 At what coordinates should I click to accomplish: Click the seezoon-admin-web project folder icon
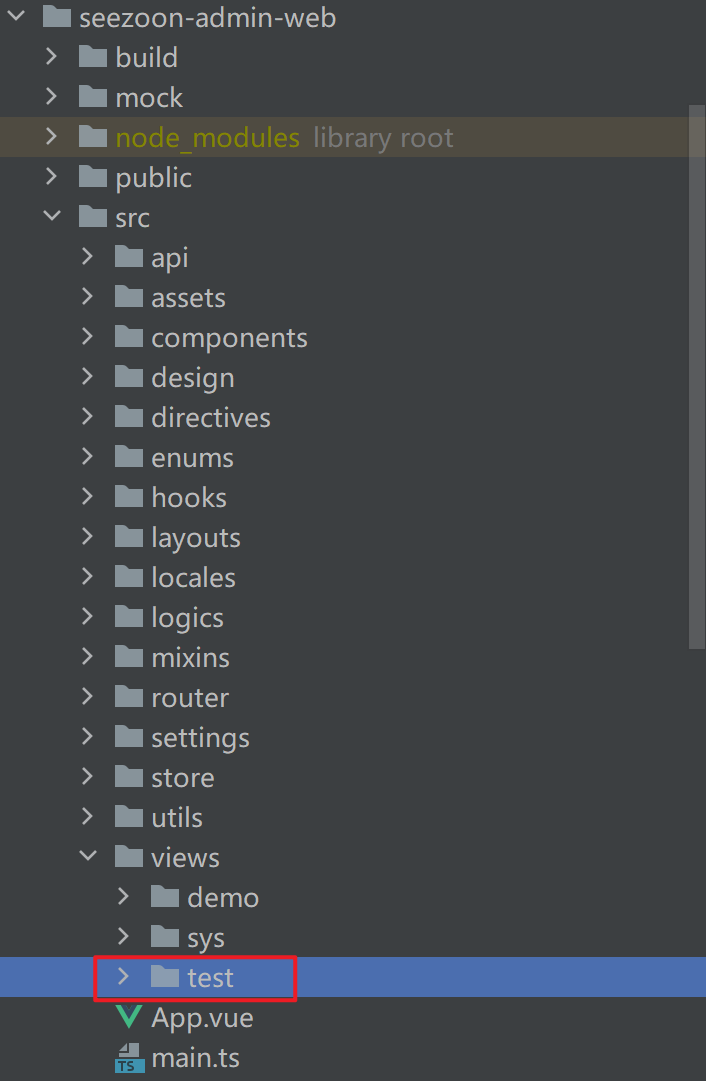57,17
